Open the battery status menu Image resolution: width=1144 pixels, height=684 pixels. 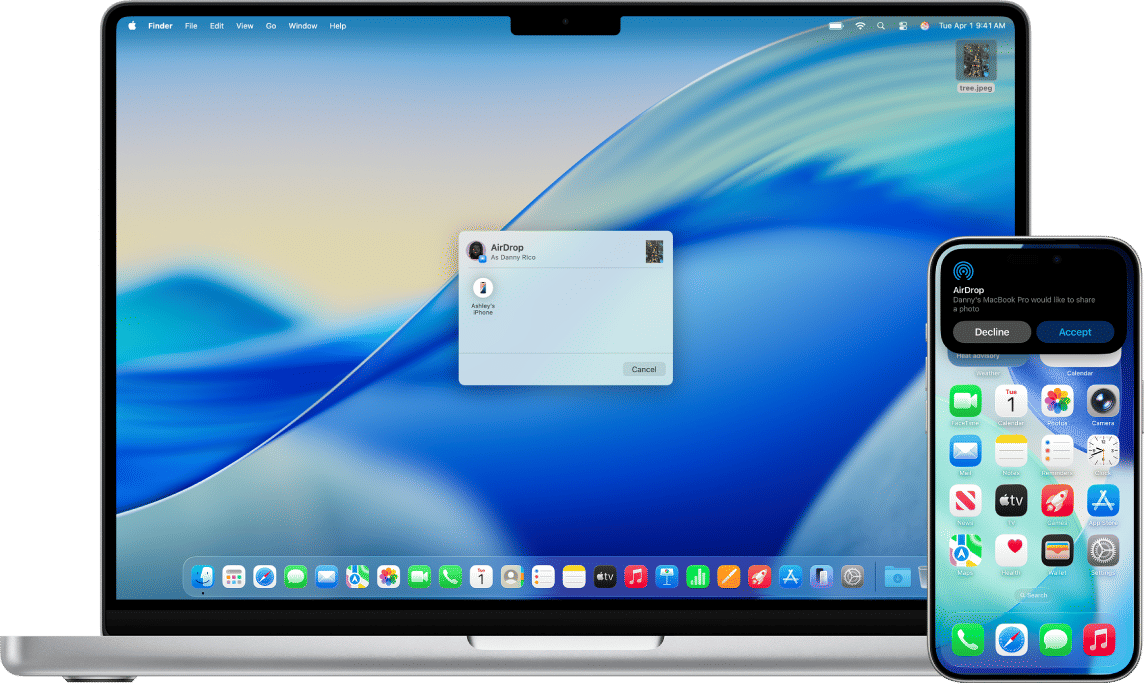coord(836,26)
